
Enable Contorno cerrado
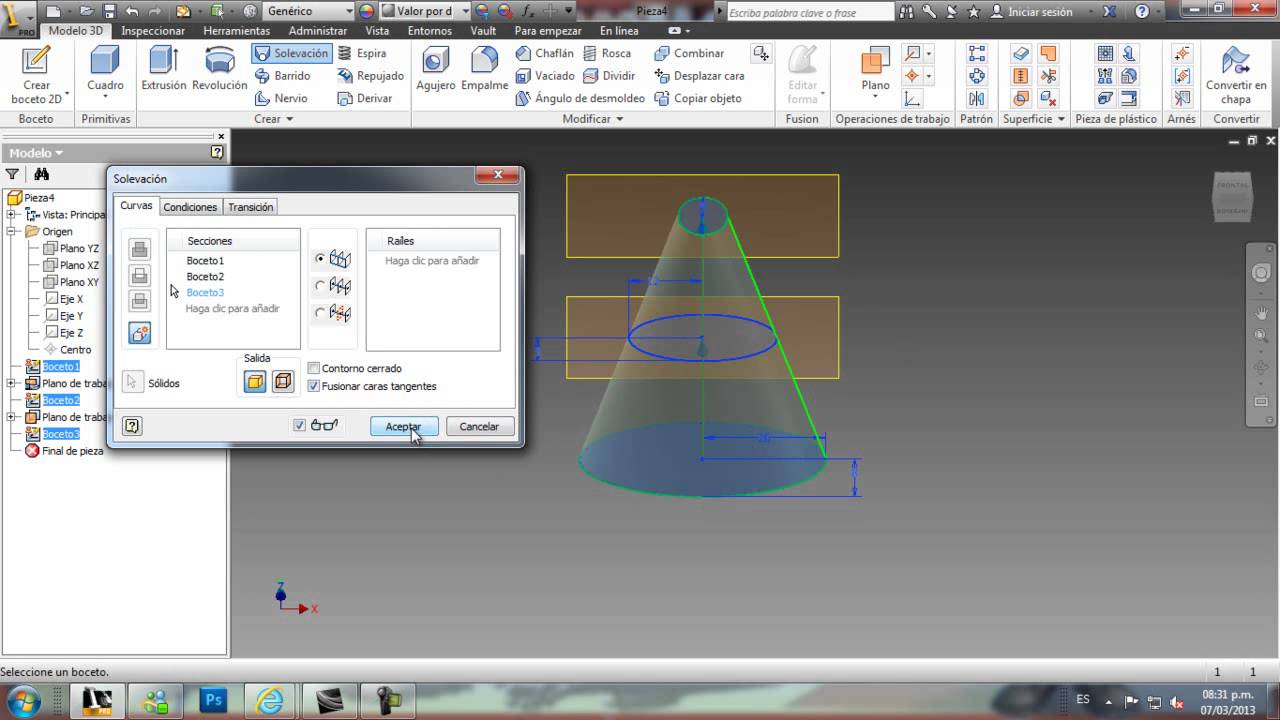315,368
